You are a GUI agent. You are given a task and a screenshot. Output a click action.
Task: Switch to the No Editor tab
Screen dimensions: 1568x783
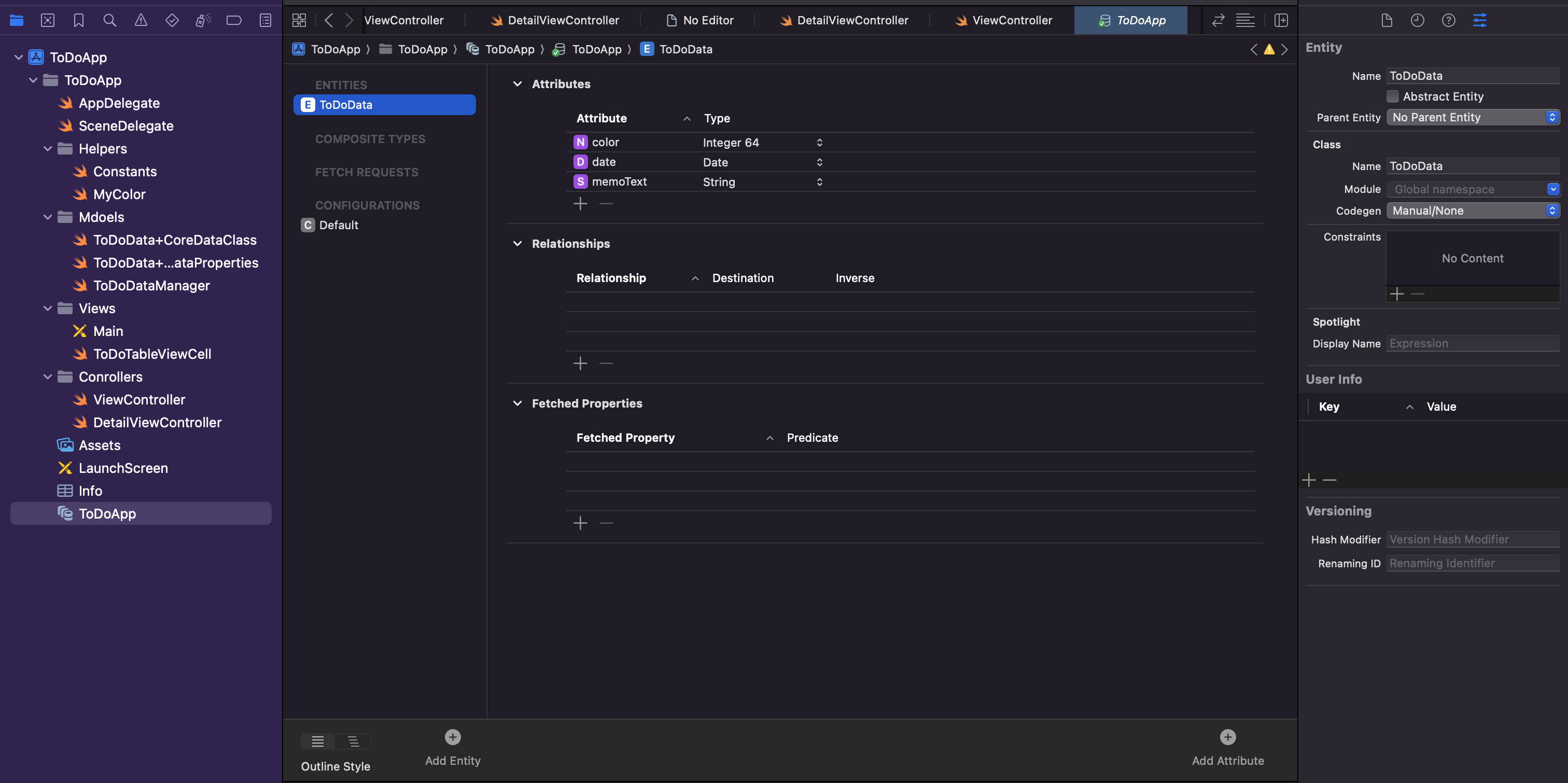[699, 20]
